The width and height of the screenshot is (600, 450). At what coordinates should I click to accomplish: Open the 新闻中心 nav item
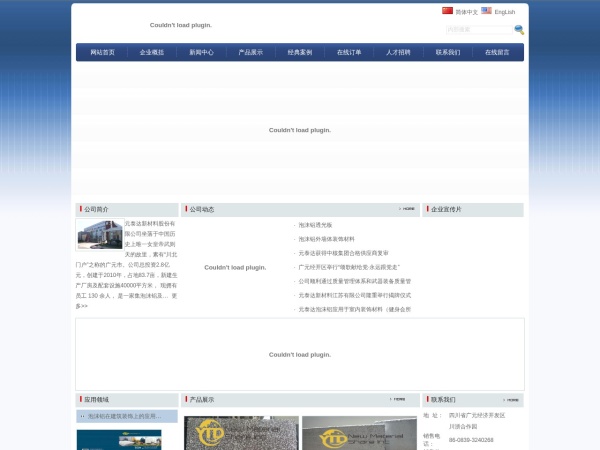point(201,52)
